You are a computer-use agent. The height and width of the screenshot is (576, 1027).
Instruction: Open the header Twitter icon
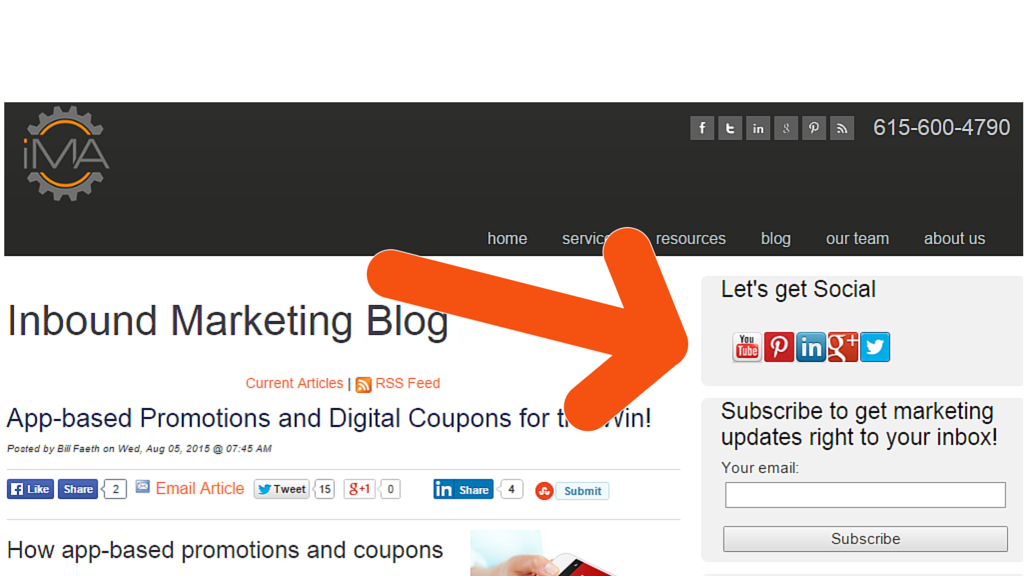coord(730,128)
